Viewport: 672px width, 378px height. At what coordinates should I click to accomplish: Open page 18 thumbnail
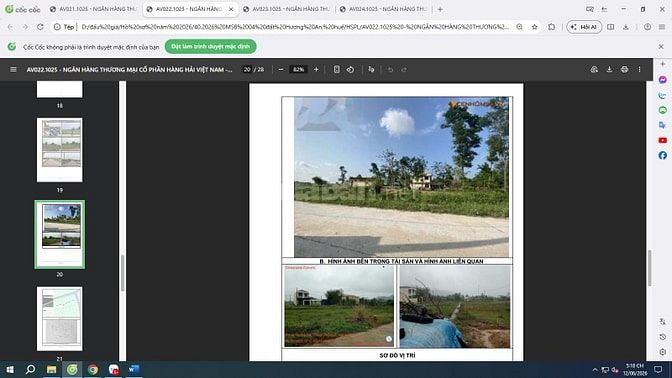click(x=60, y=89)
